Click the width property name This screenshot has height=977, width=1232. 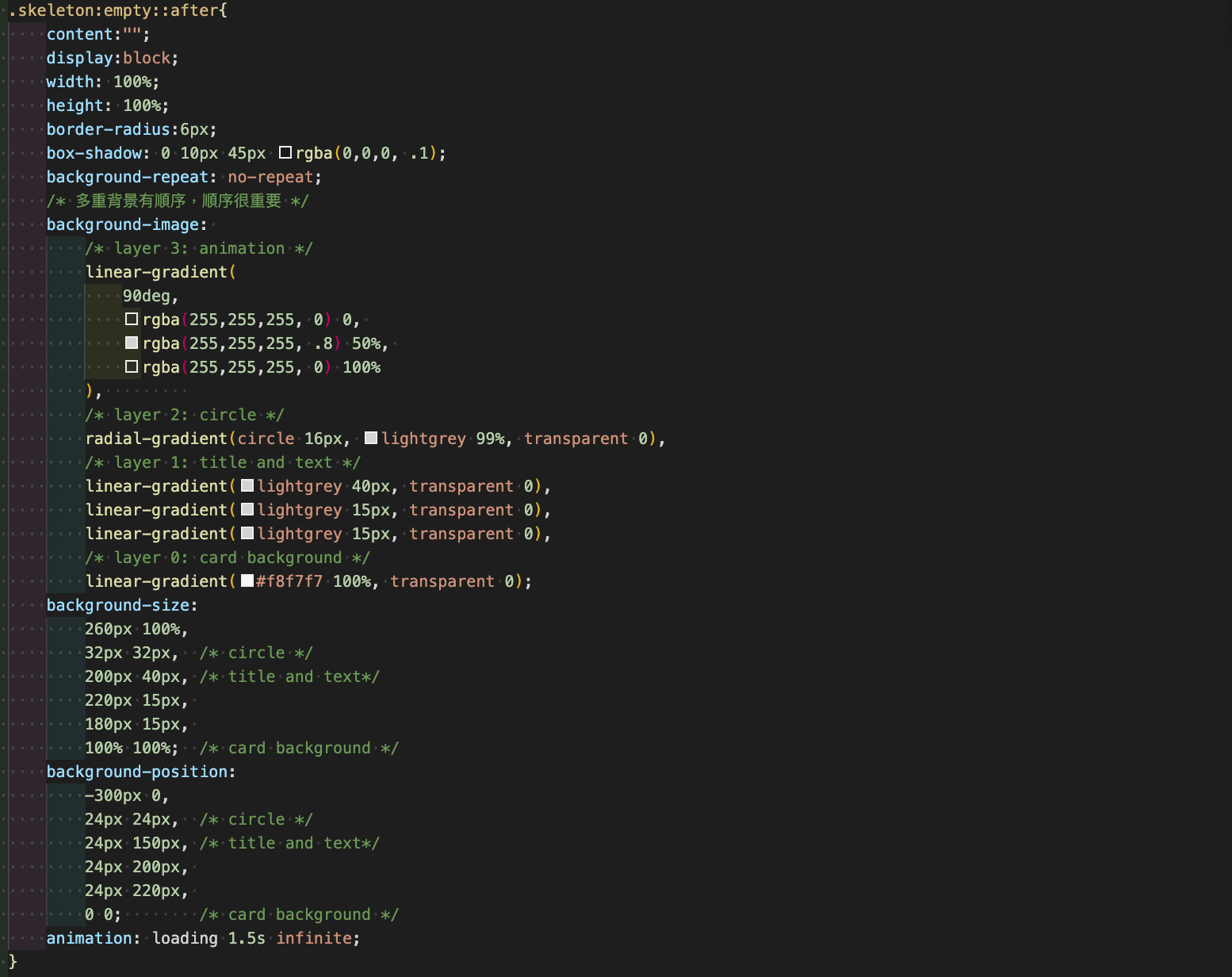pos(70,82)
